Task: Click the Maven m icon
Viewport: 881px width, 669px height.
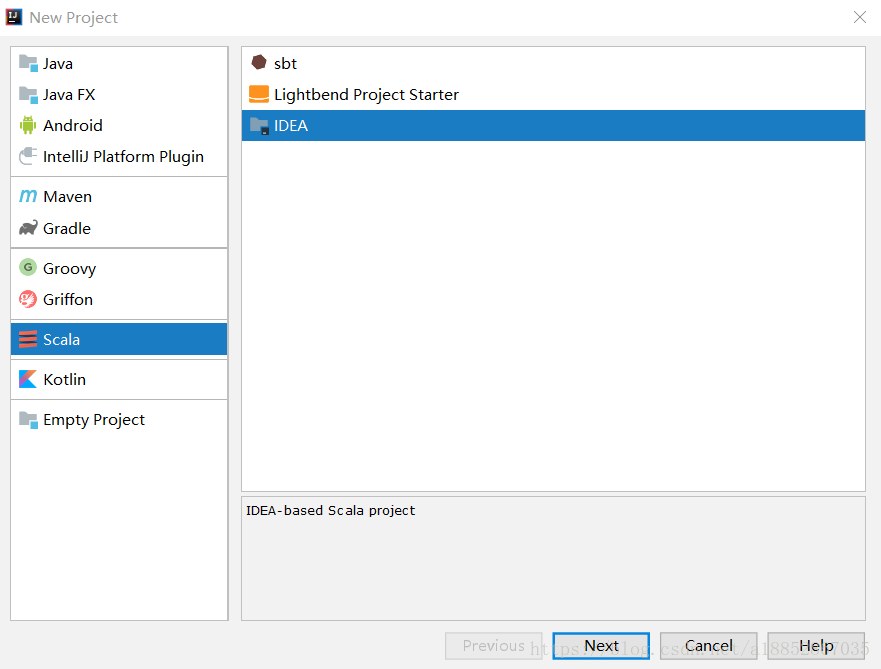Action: point(28,196)
